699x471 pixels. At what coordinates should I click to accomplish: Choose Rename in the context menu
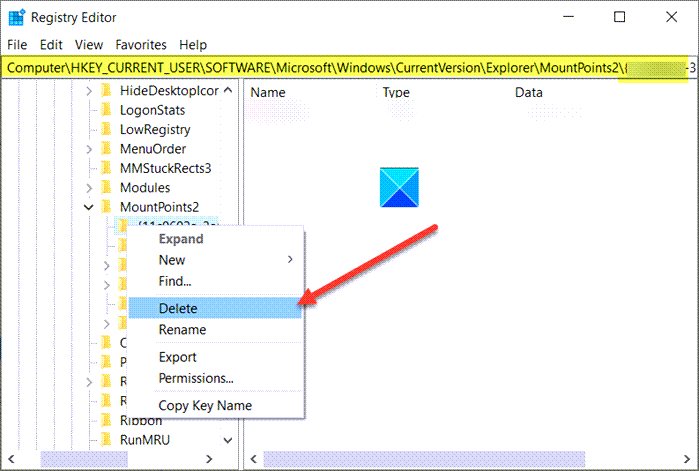[x=215, y=330]
